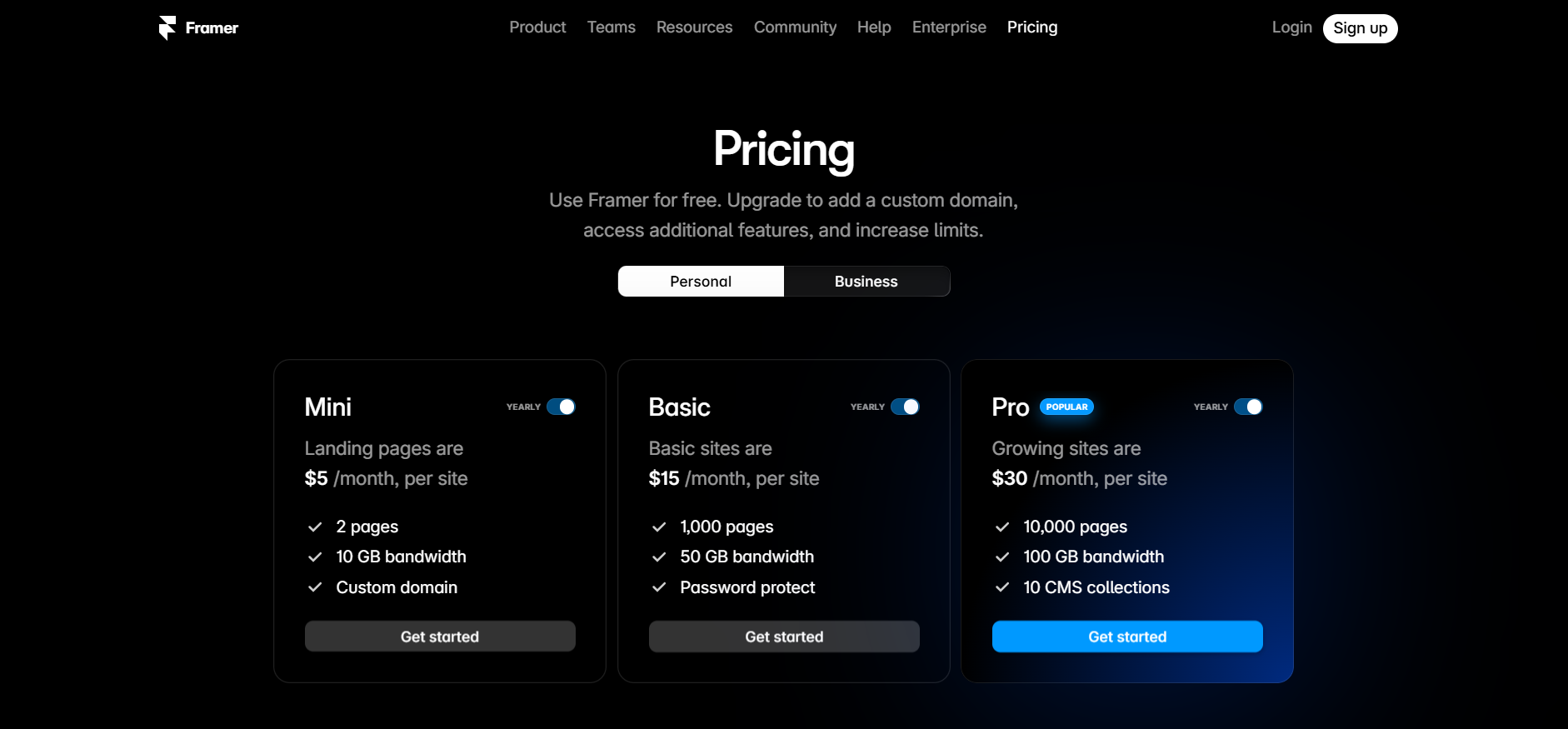
Task: Select the Personal pricing tab
Action: coord(701,282)
